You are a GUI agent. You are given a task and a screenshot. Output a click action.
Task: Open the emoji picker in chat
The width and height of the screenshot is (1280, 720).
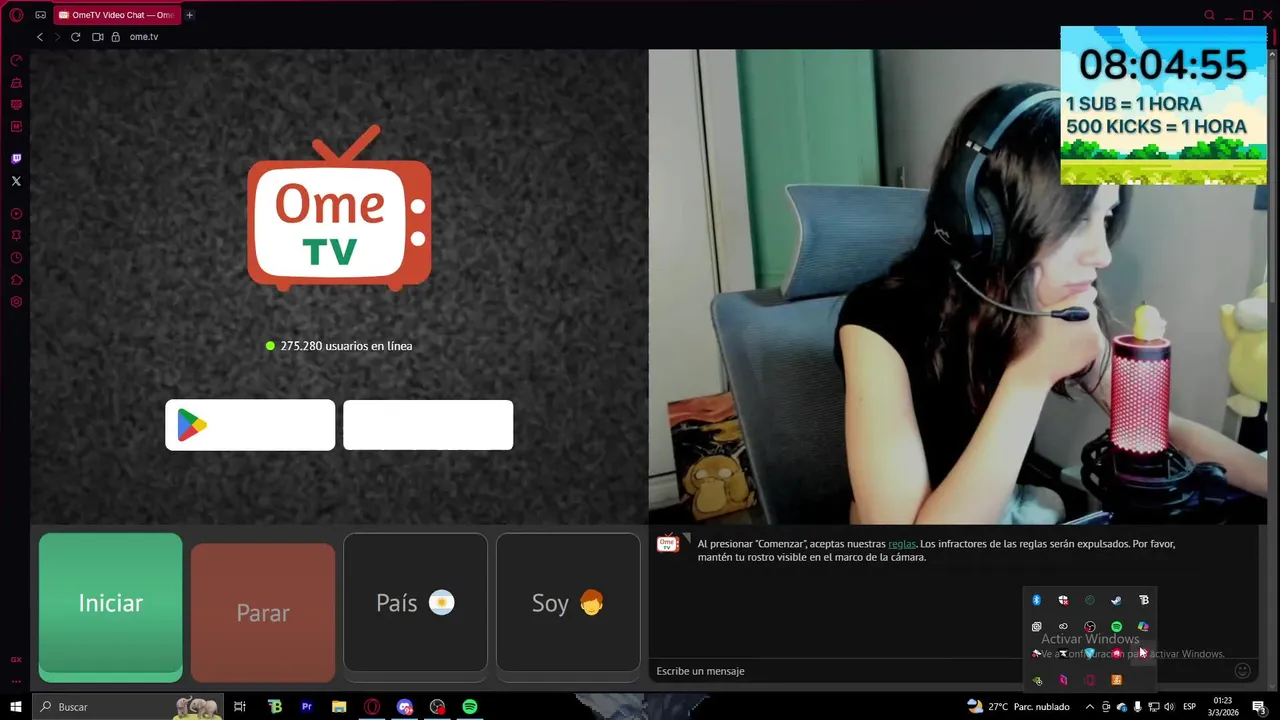1243,671
